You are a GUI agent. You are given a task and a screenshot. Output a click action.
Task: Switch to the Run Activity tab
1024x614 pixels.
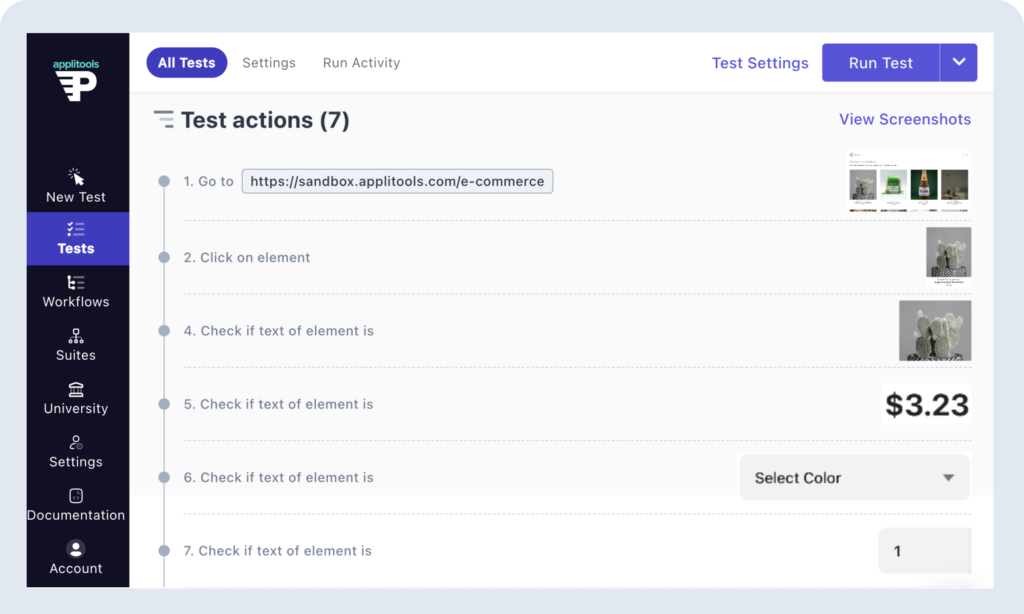point(361,63)
